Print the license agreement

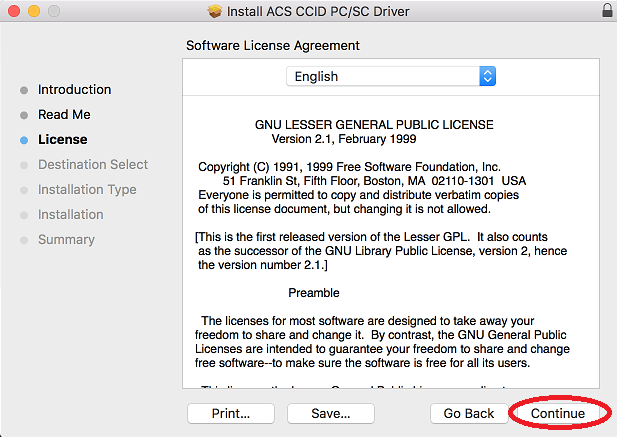pyautogui.click(x=231, y=413)
